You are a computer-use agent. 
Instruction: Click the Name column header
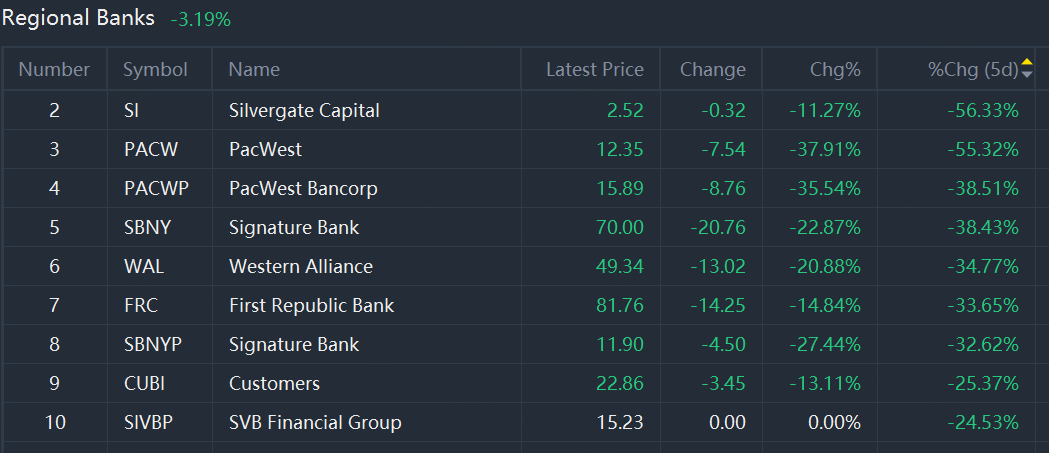pyautogui.click(x=254, y=69)
